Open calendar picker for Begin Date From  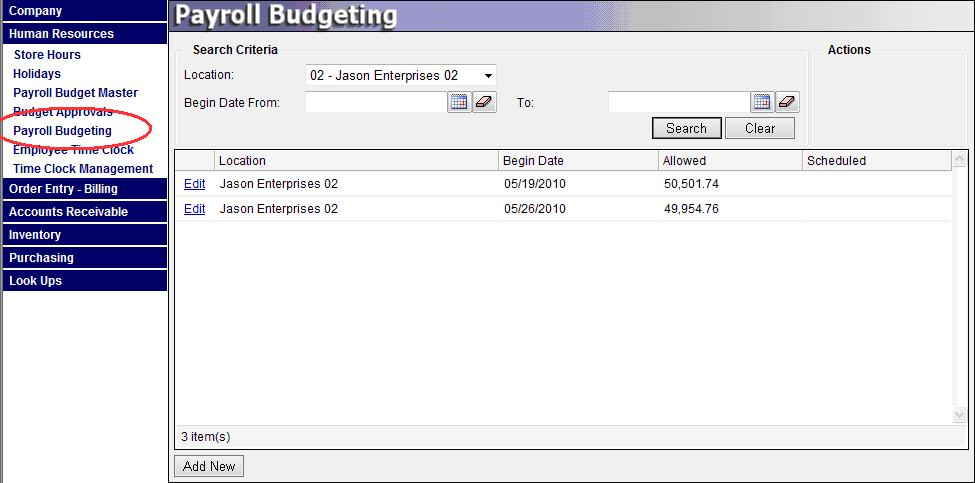coord(458,102)
